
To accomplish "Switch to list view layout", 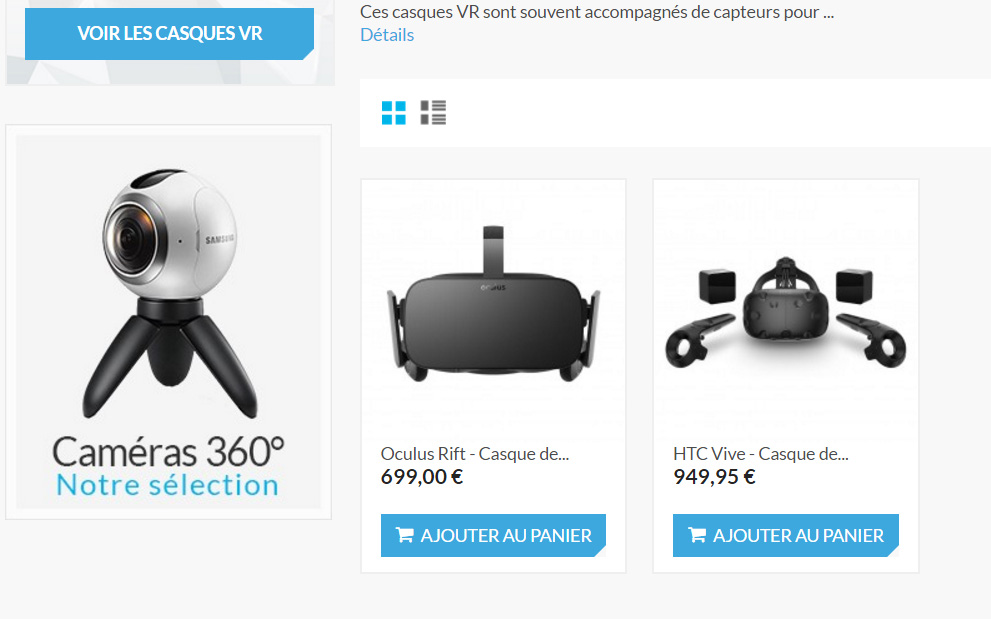I will (434, 113).
